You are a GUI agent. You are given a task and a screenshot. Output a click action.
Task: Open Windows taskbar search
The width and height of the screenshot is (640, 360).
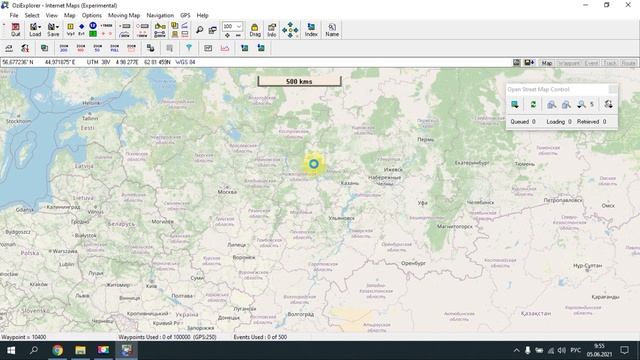[x=34, y=350]
